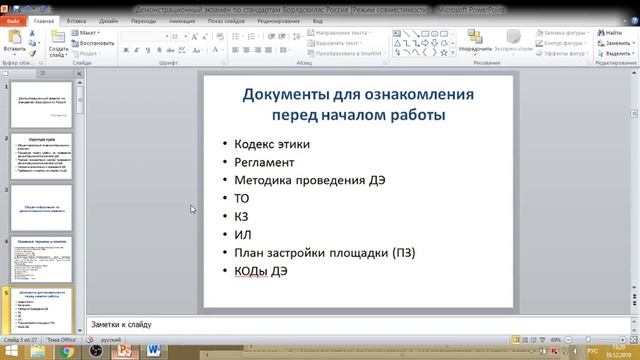The image size is (640, 360).
Task: Open the Replace (Заменить) dropdown
Action: click(x=616, y=43)
